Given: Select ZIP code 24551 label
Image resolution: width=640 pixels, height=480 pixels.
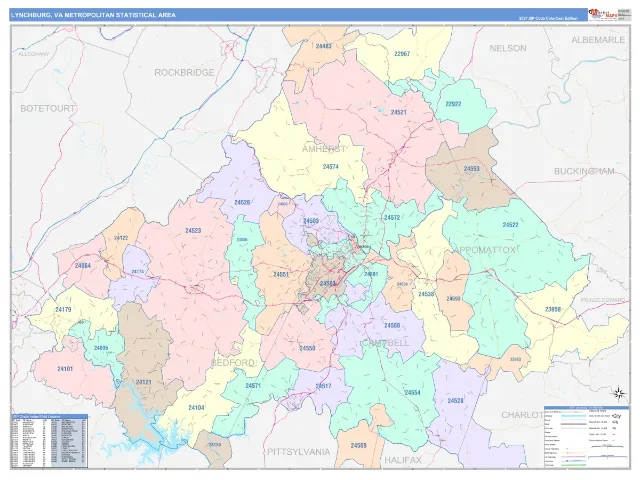Looking at the screenshot, I should (281, 275).
